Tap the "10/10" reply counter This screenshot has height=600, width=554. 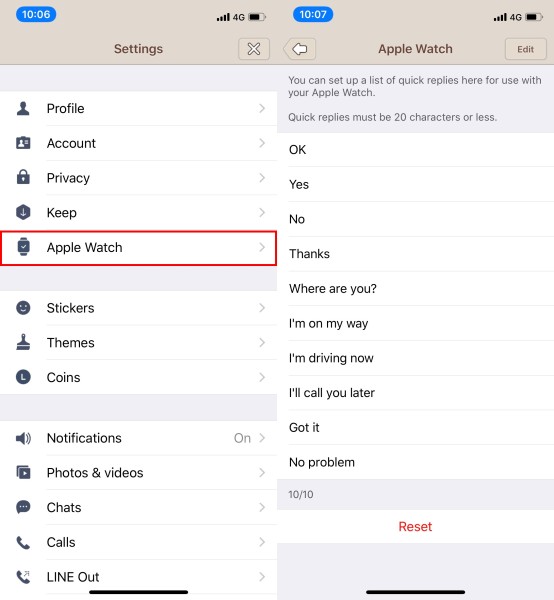pyautogui.click(x=301, y=494)
